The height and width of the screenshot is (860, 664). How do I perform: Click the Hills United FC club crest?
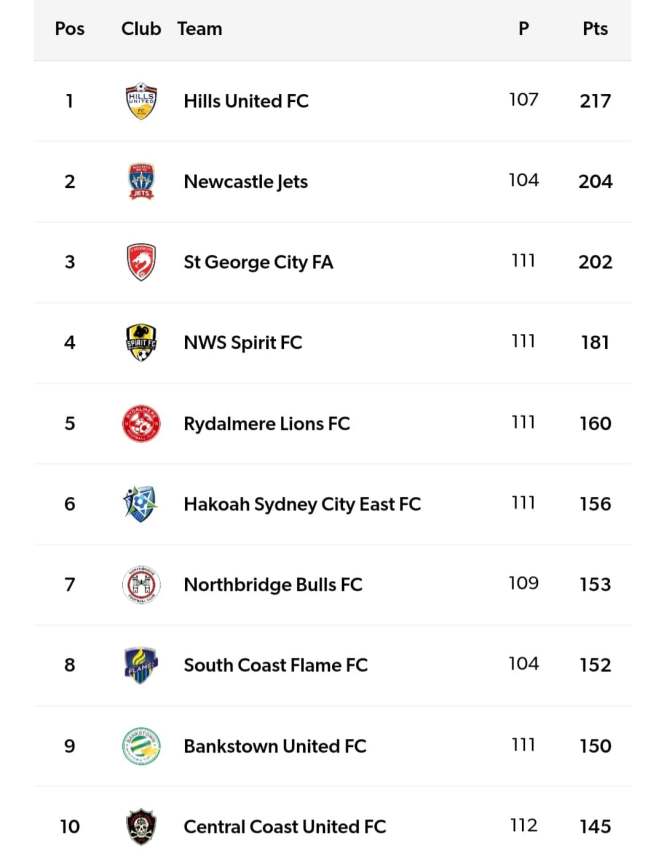coord(141,101)
